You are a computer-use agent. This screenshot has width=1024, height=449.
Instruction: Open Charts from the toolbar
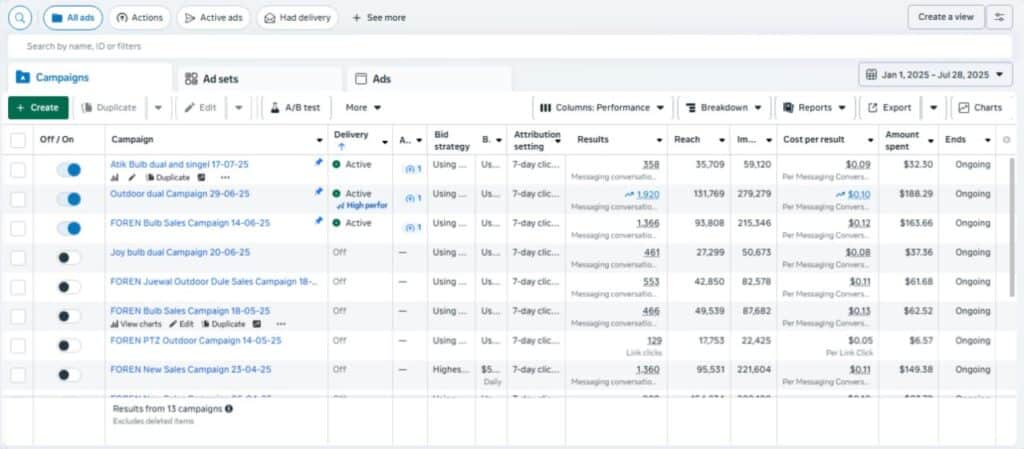click(980, 107)
